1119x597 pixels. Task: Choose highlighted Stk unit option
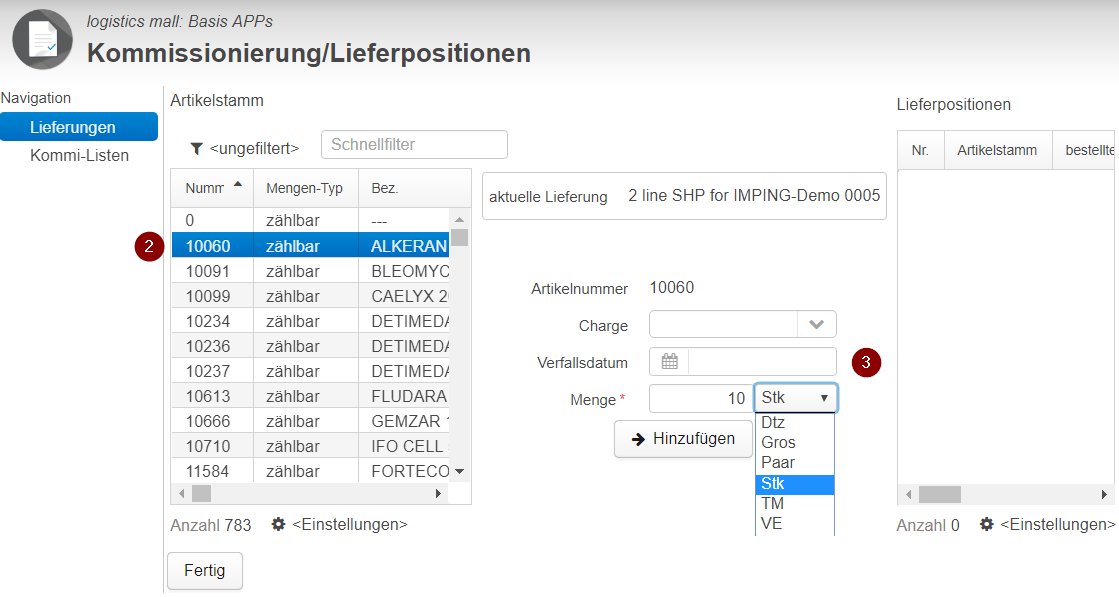[794, 484]
